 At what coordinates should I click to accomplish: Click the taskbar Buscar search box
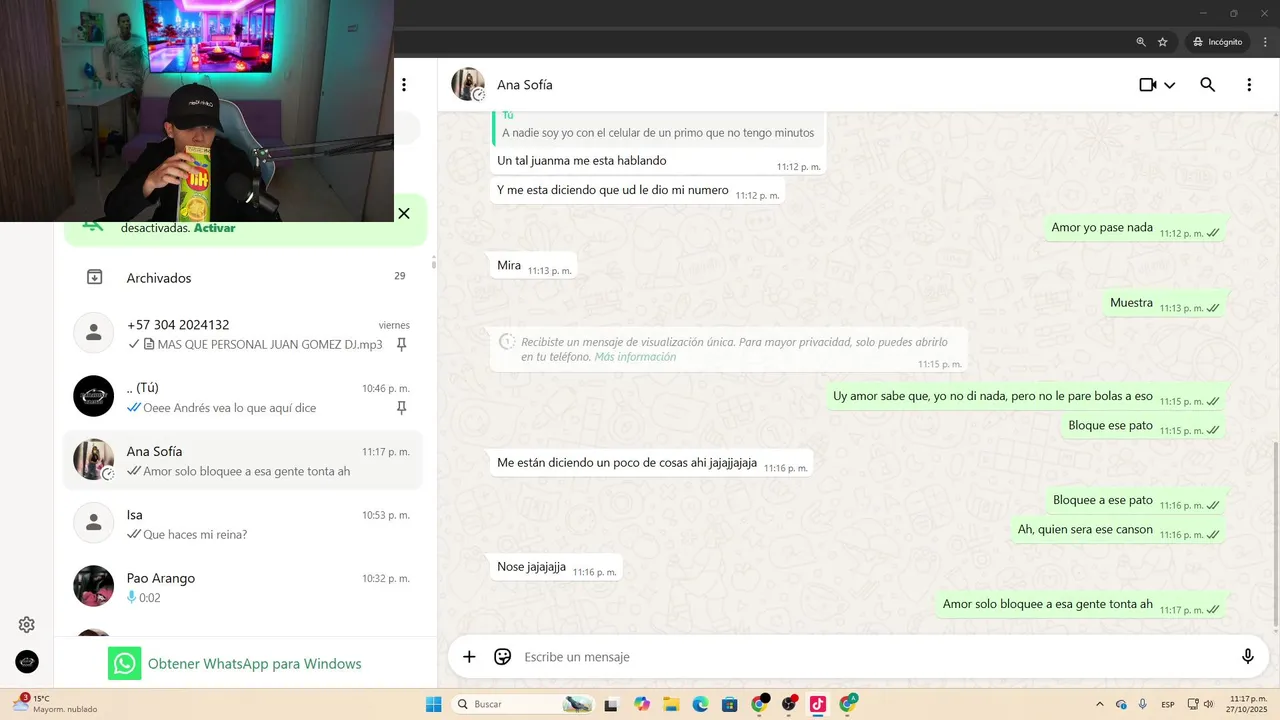pyautogui.click(x=522, y=704)
